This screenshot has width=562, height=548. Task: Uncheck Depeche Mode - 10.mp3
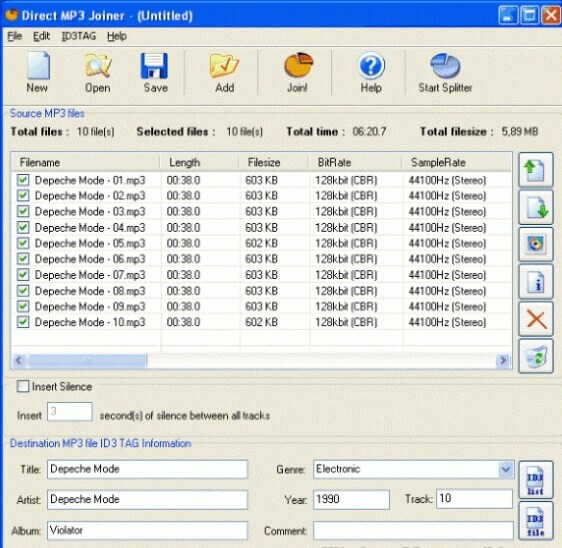pos(23,322)
